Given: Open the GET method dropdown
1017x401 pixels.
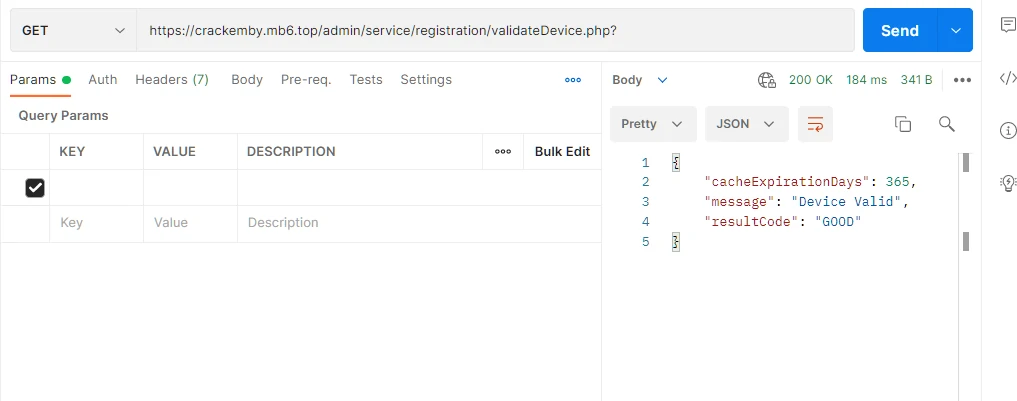Looking at the screenshot, I should pyautogui.click(x=73, y=30).
